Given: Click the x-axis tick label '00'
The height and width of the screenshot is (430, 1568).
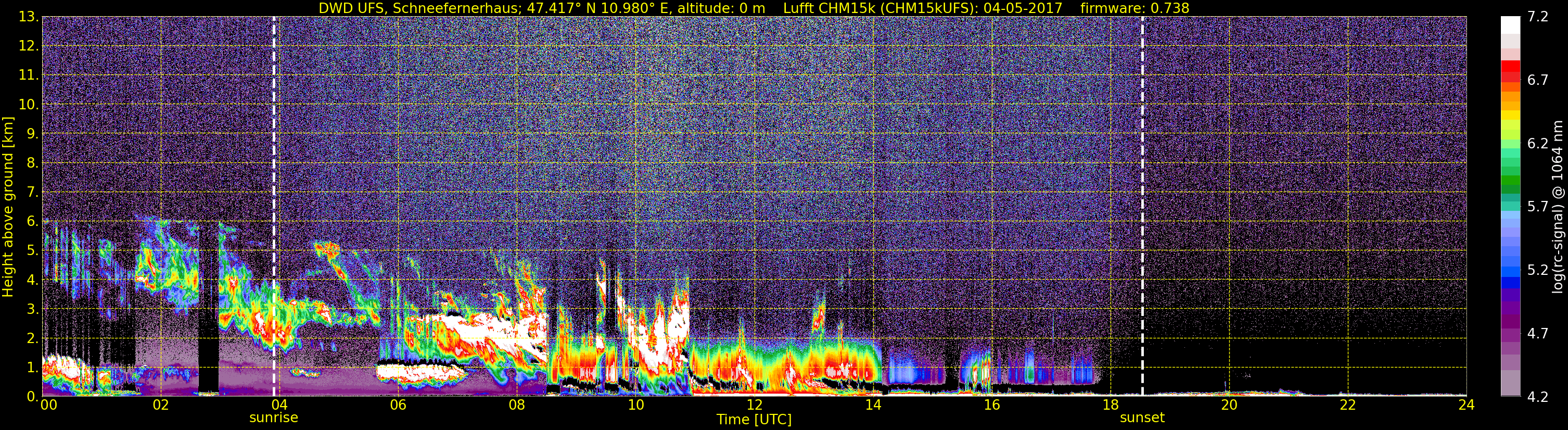Looking at the screenshot, I should click(x=48, y=405).
